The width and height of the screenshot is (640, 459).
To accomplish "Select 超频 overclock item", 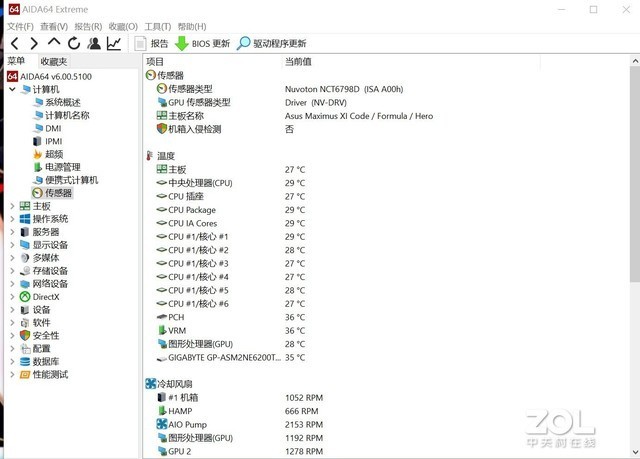I will (48, 154).
